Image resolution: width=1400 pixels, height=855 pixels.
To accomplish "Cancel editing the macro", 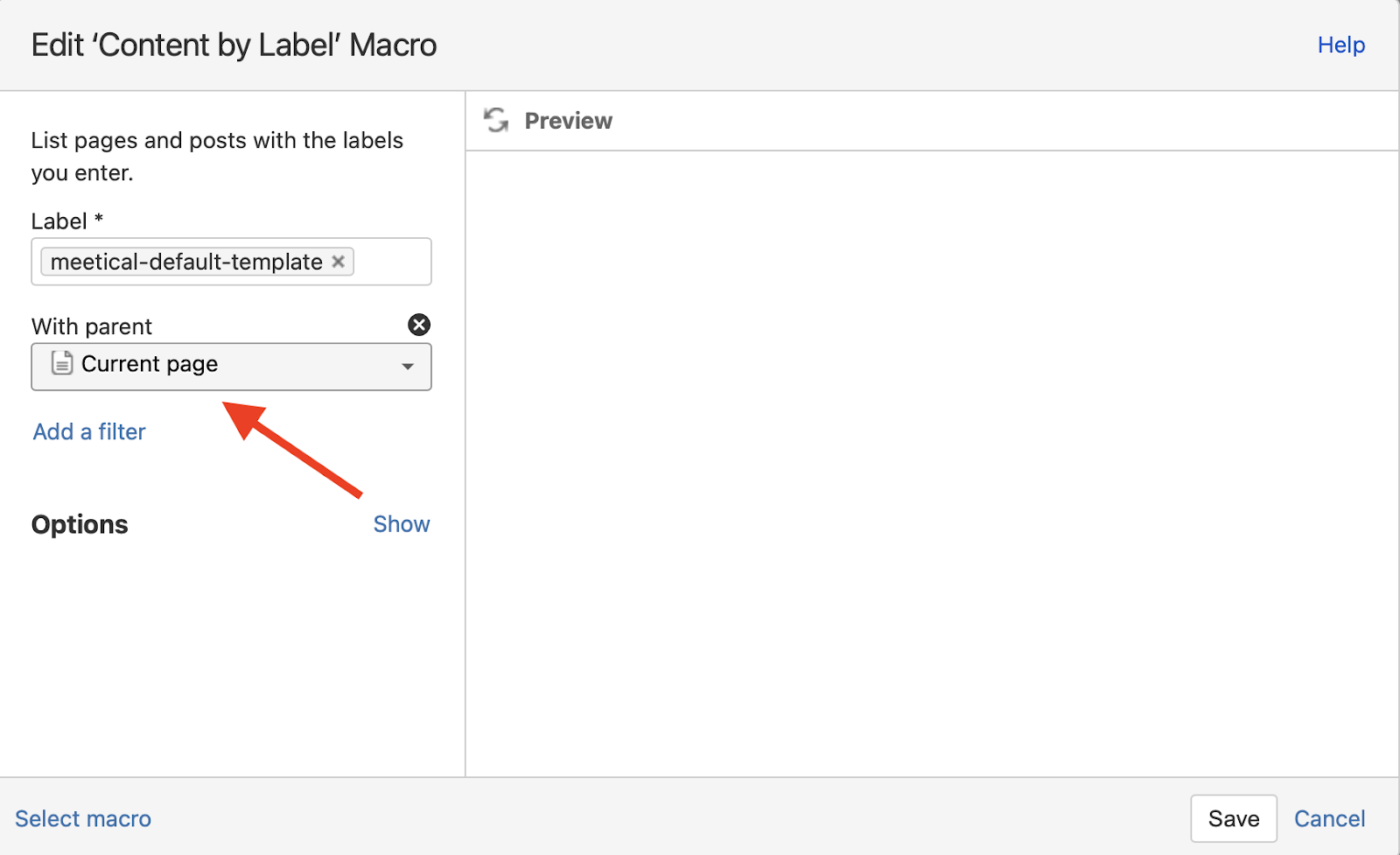I will (1329, 817).
